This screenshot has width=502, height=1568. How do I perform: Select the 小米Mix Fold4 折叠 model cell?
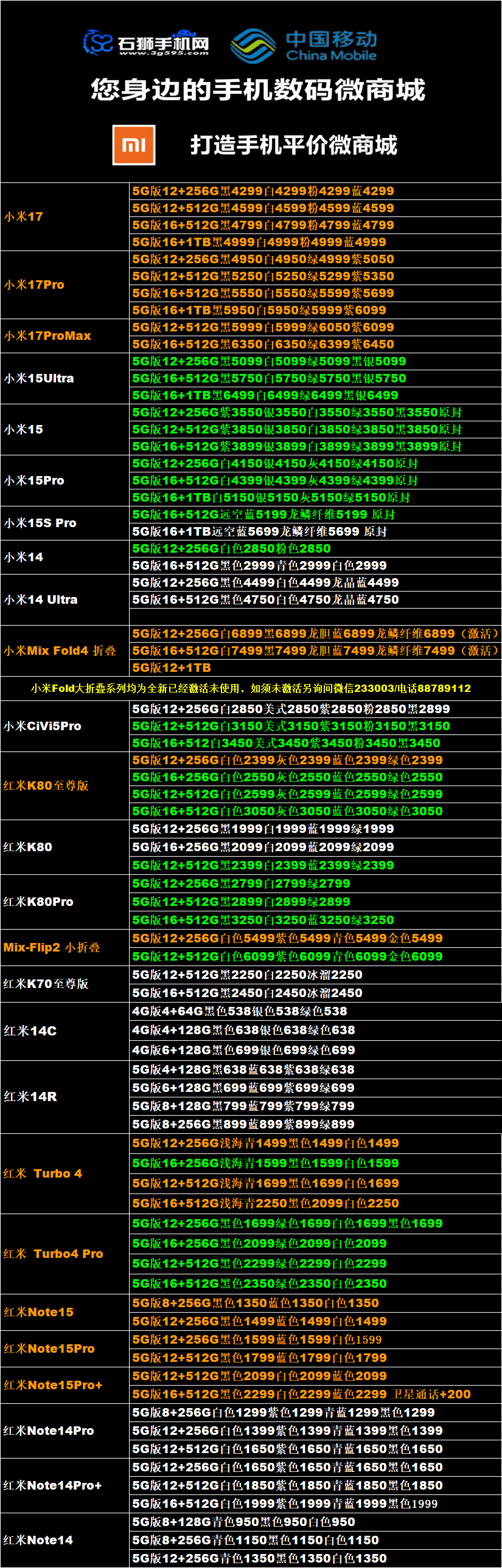coord(60,651)
